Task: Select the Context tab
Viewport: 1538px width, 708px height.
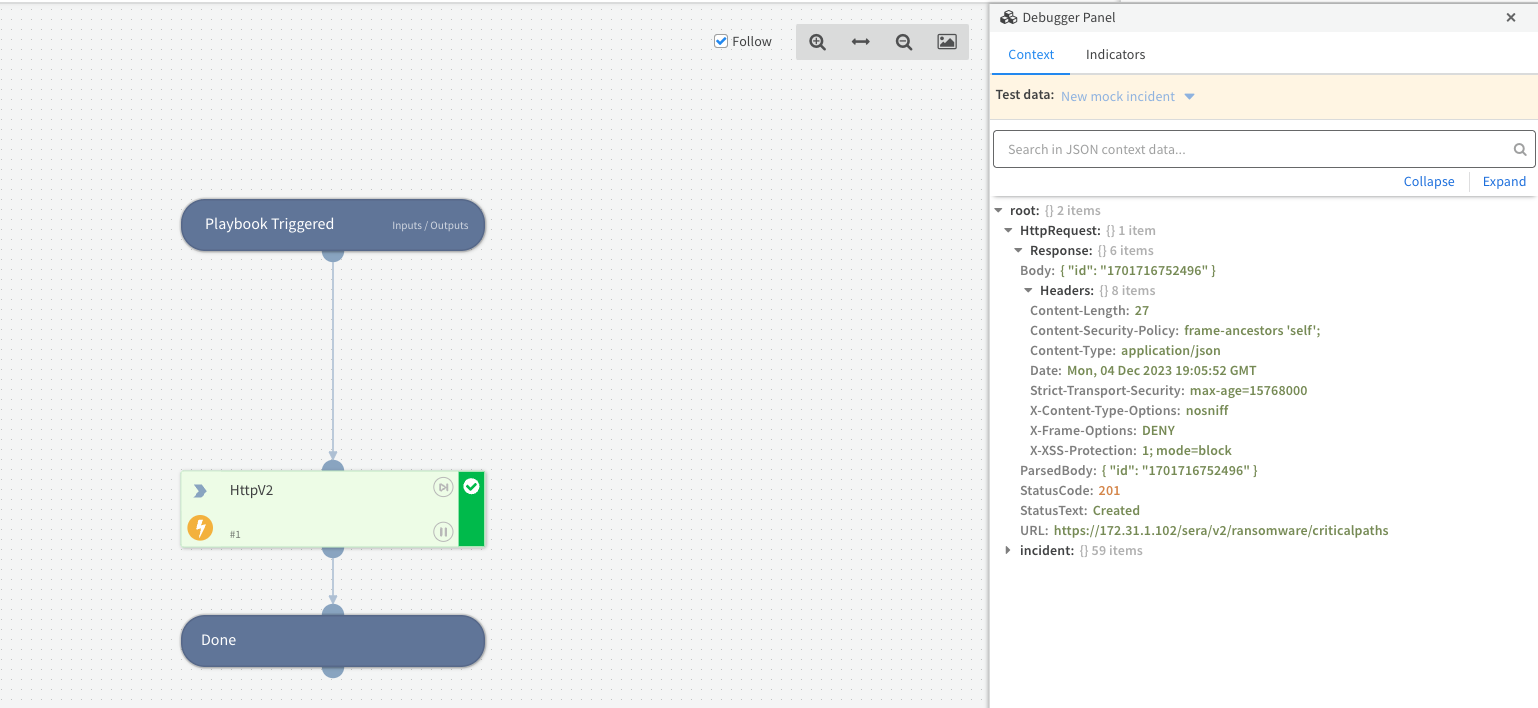Action: (x=1030, y=54)
